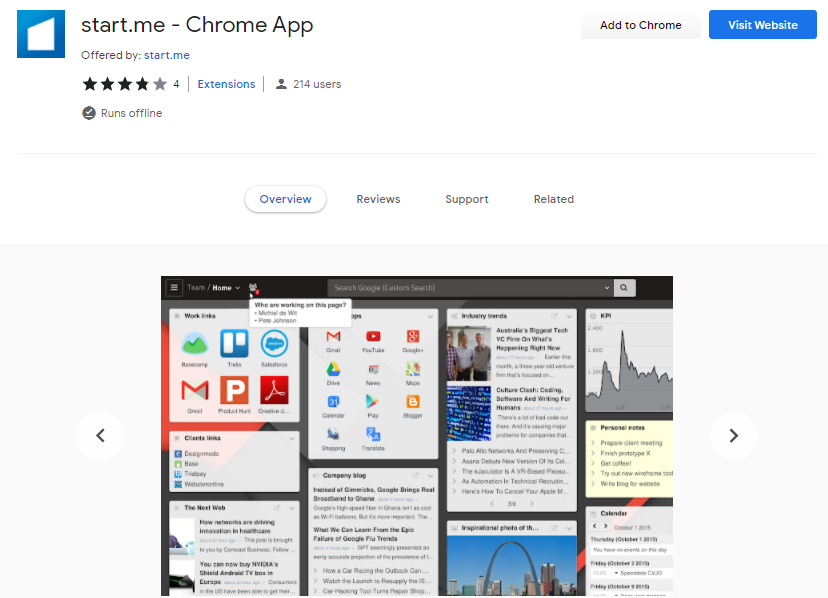Switch to the Reviews tab
The width and height of the screenshot is (828, 598).
point(378,199)
